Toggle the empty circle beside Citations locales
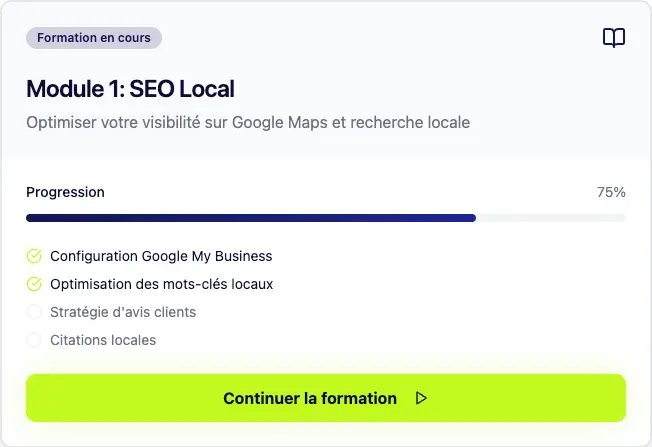Image resolution: width=652 pixels, height=447 pixels. point(34,340)
